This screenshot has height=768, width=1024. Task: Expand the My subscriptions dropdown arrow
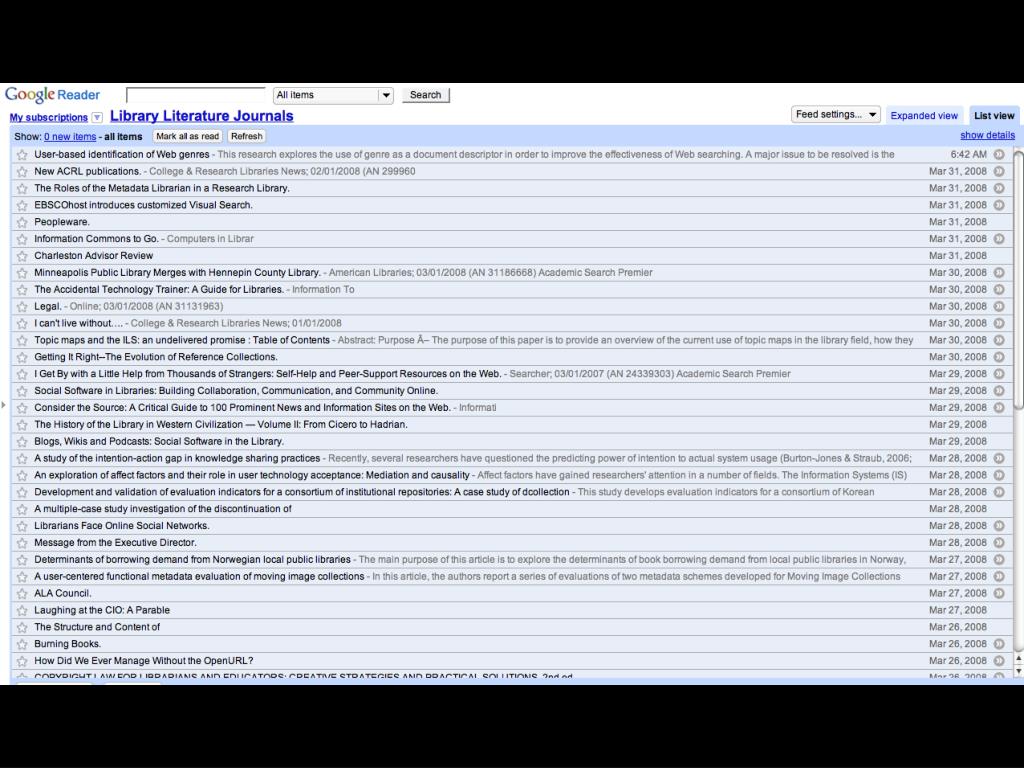[x=97, y=118]
